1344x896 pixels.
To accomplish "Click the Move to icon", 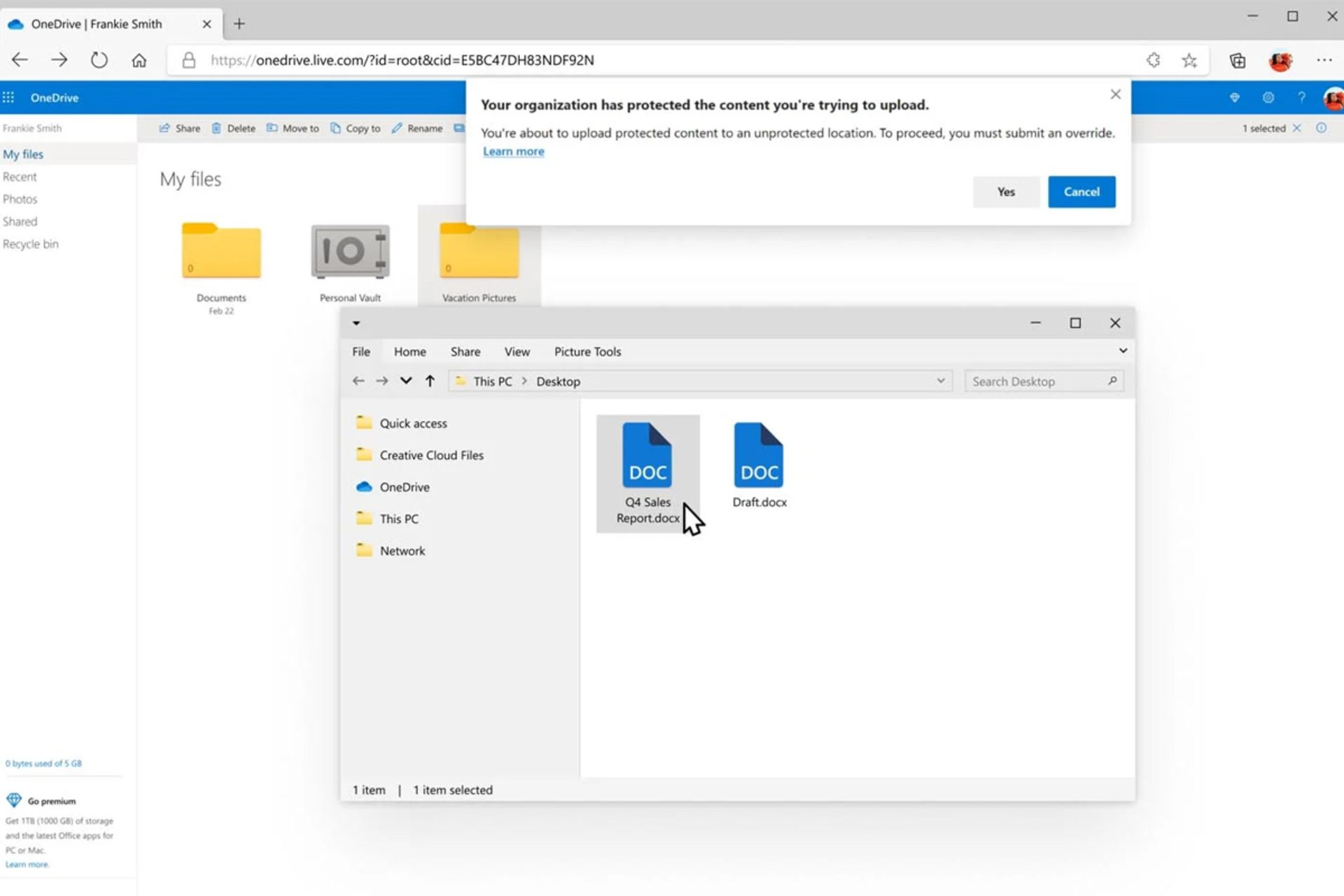I will 272,128.
